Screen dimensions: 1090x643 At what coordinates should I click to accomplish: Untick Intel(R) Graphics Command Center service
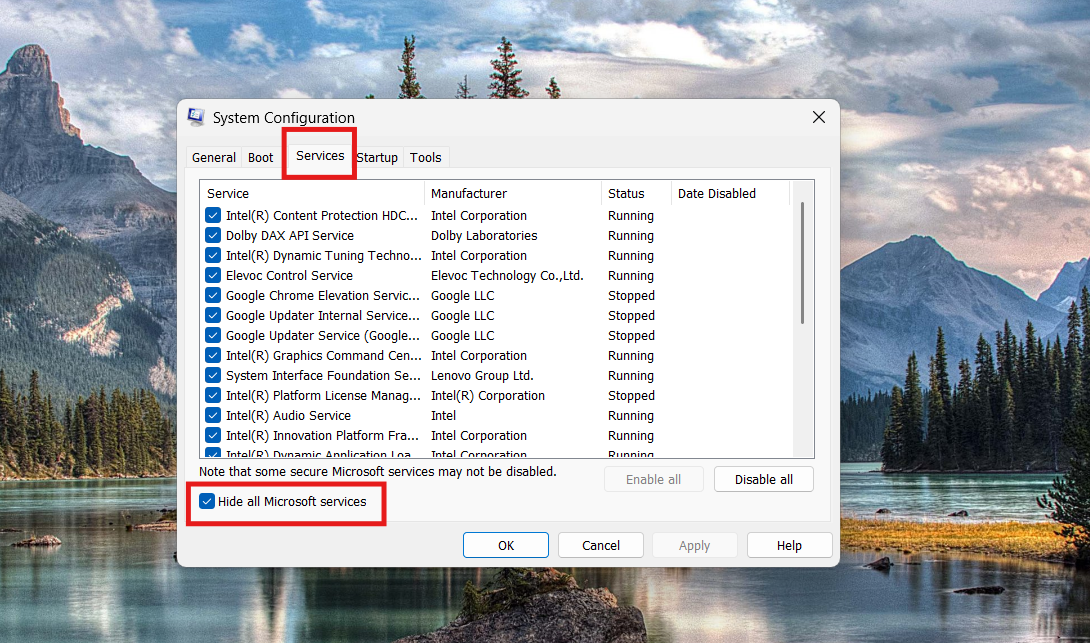tap(212, 355)
